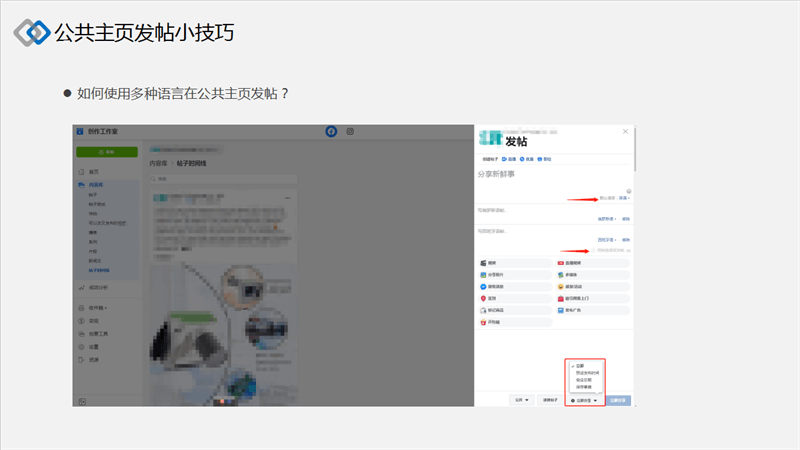Select 保存草稿 save draft in publish menu
This screenshot has height=450, width=800.
click(x=585, y=387)
